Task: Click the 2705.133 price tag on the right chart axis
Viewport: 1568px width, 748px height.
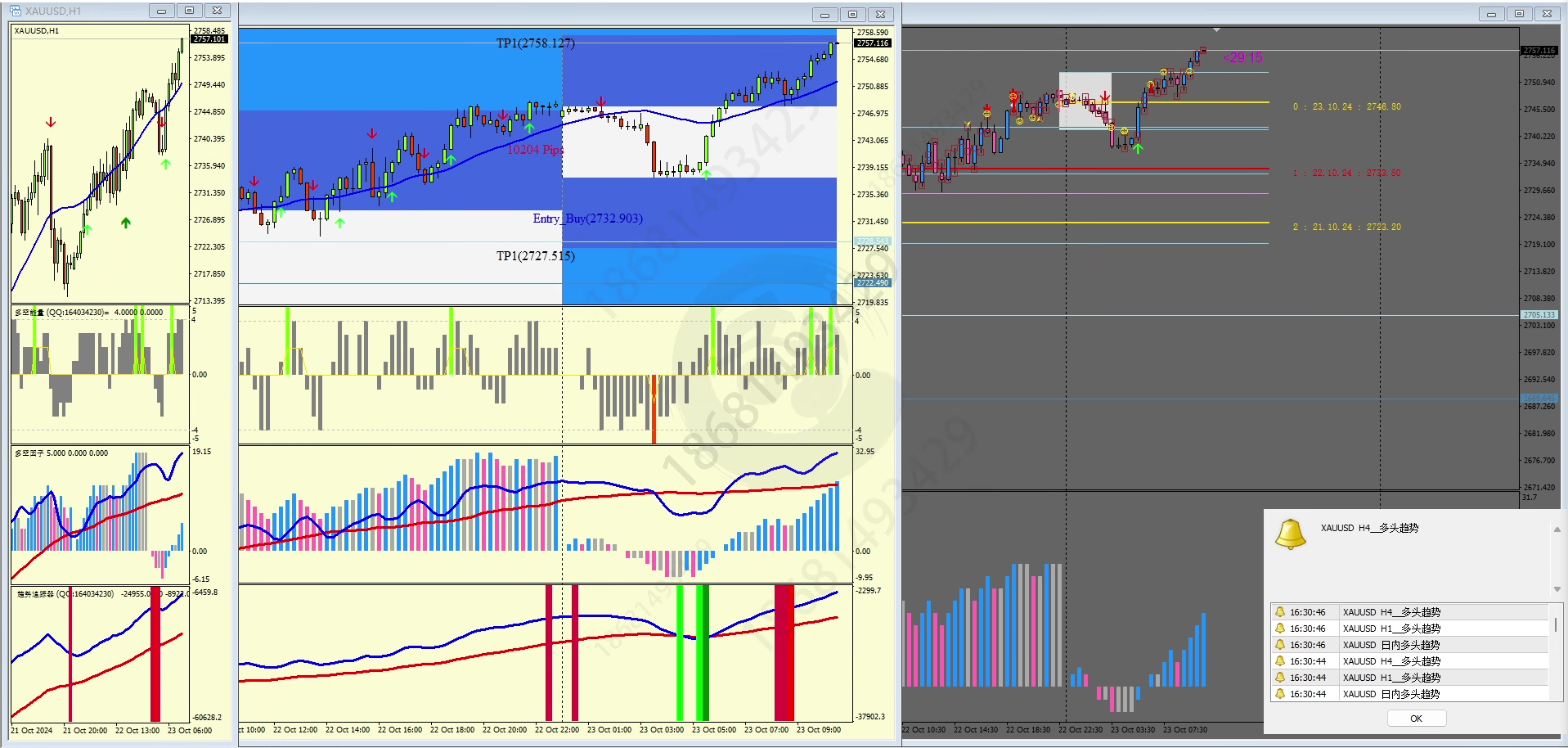Action: [1539, 314]
